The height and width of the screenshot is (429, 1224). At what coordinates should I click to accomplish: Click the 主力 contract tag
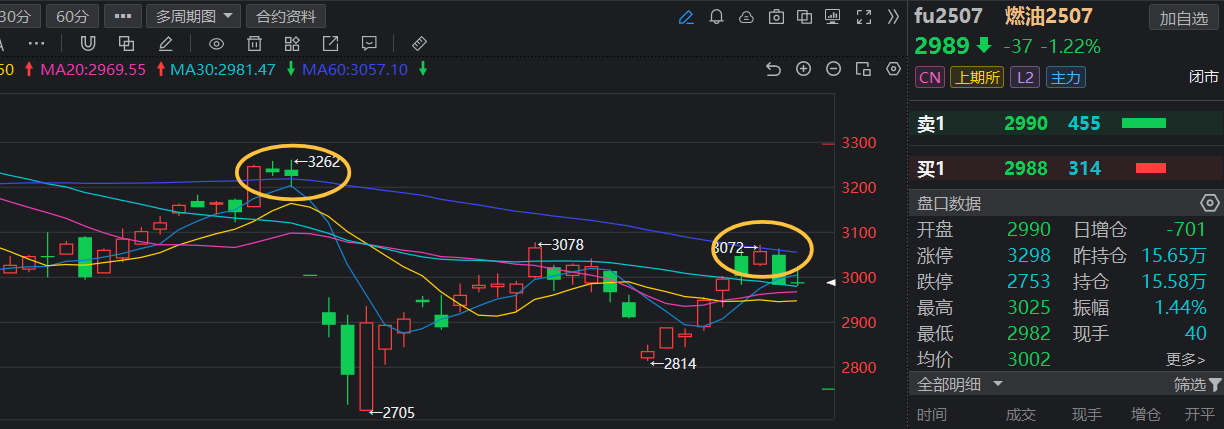[x=1067, y=77]
